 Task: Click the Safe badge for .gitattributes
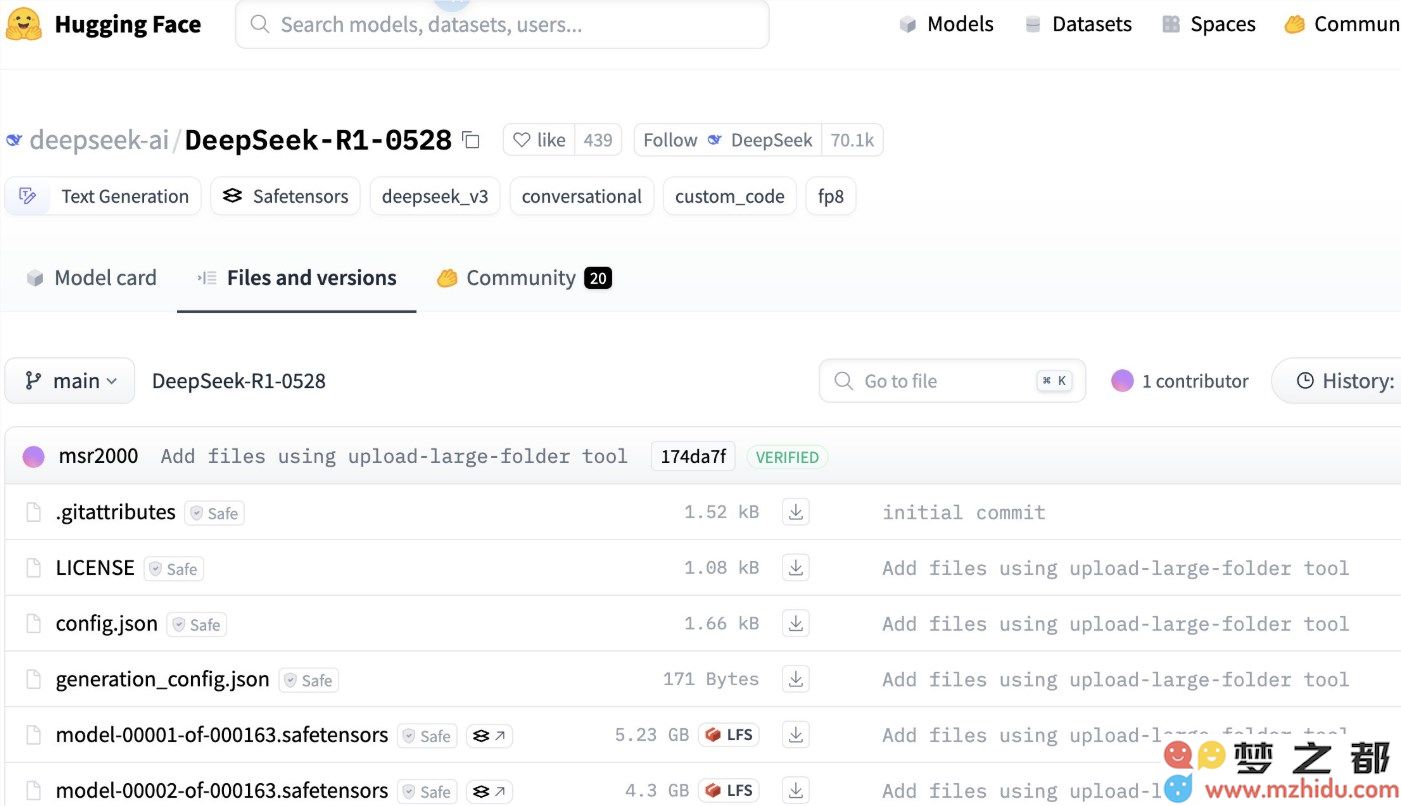click(x=215, y=513)
